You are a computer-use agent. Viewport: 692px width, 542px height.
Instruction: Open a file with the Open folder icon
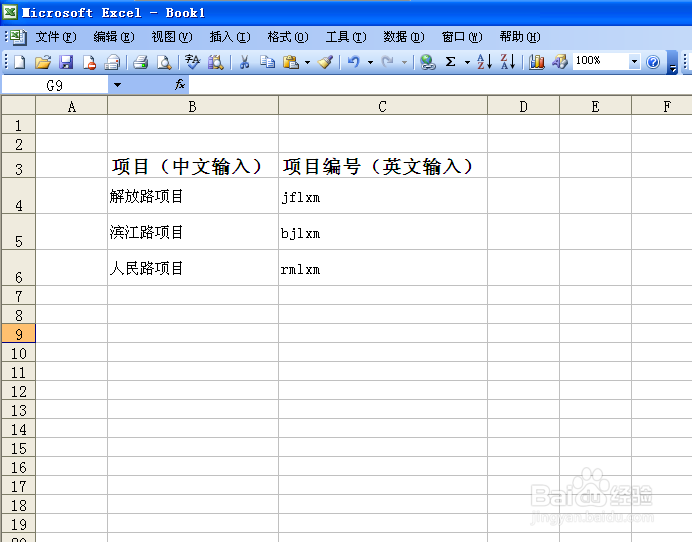[x=43, y=62]
